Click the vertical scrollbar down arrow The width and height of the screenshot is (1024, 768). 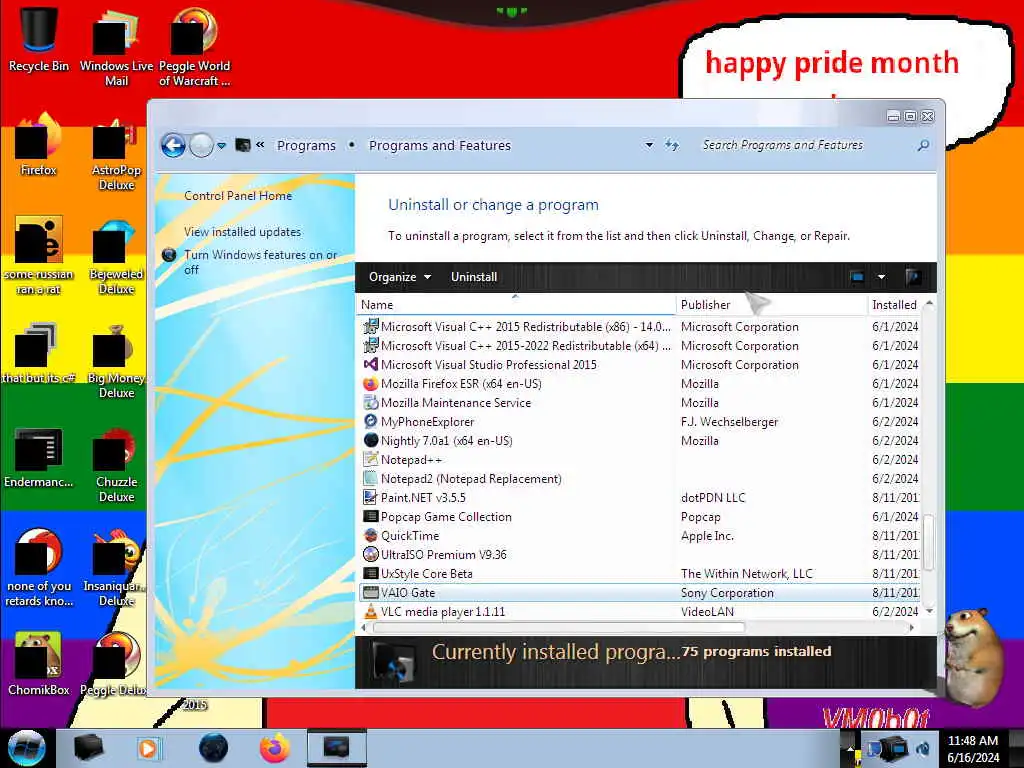point(929,611)
